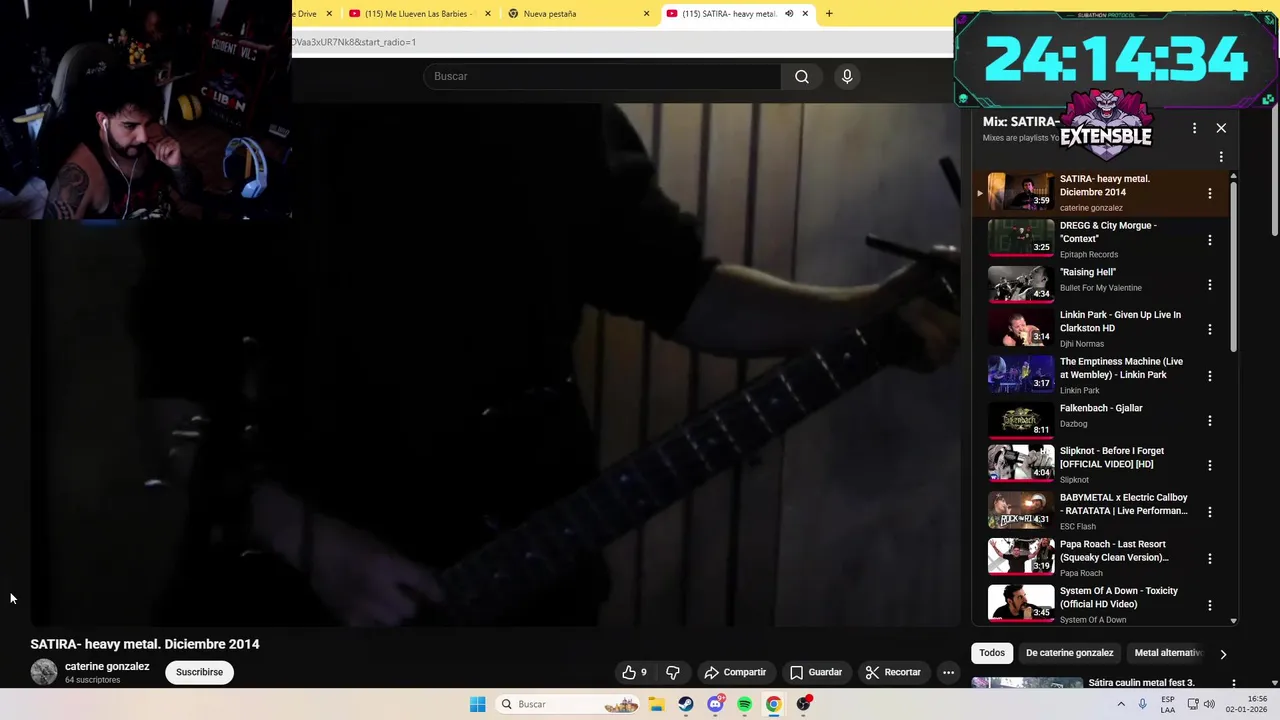Image resolution: width=1280 pixels, height=720 pixels.
Task: Open OBS Studio from the taskbar
Action: coord(803,704)
